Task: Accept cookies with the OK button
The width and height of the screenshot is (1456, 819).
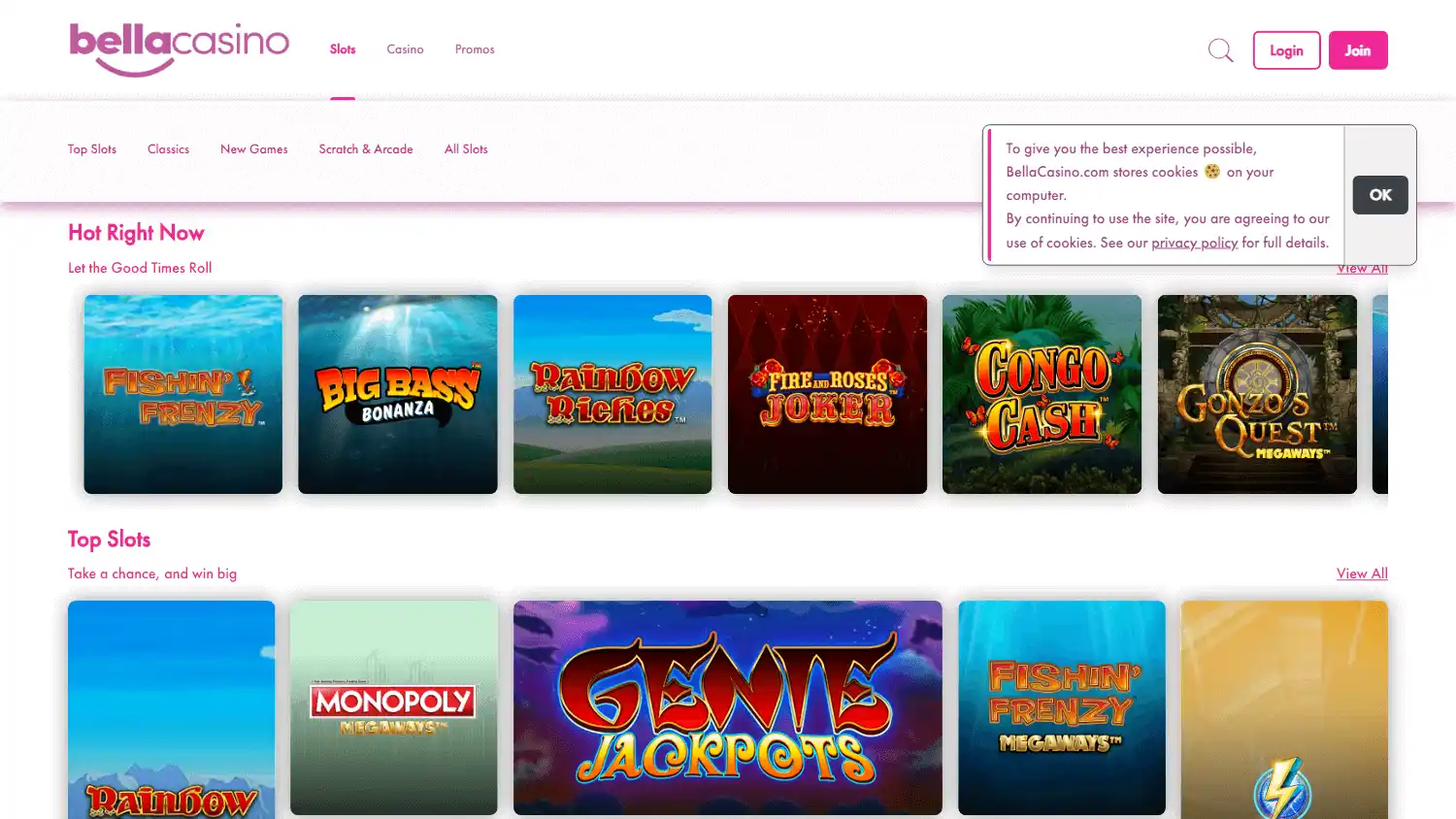Action: (1380, 195)
